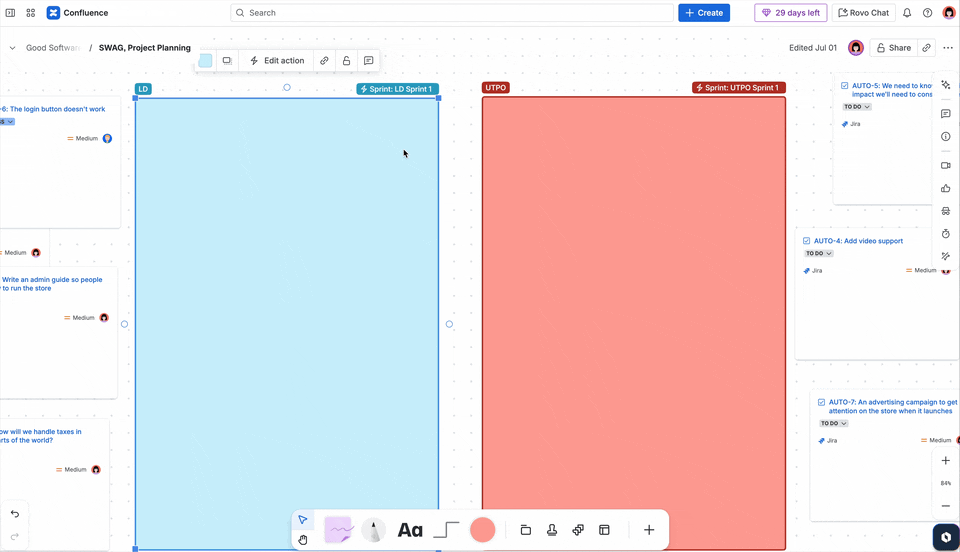Zoom in on the whiteboard
Screen dimensions: 960x552
point(946,460)
